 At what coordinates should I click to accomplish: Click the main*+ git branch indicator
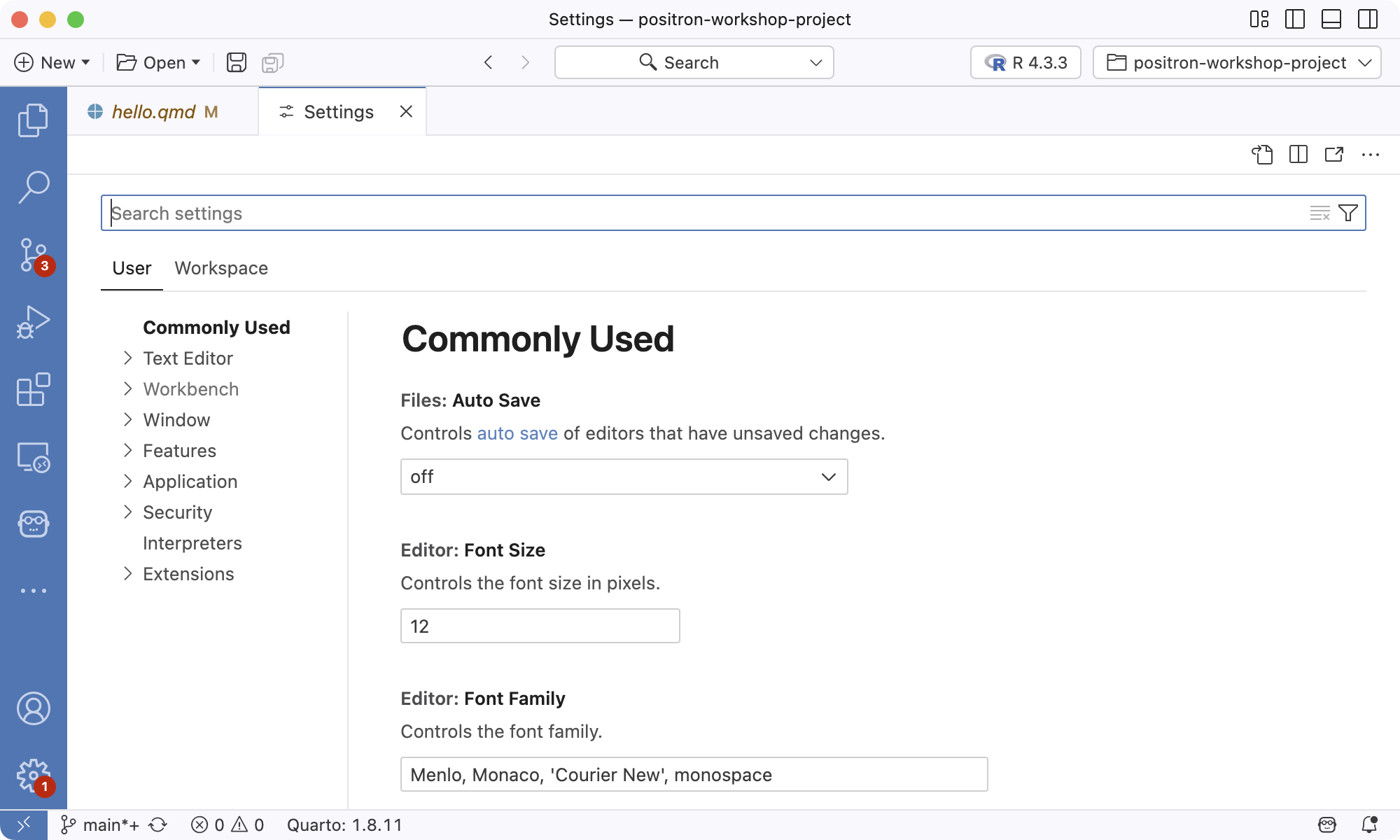(x=100, y=825)
